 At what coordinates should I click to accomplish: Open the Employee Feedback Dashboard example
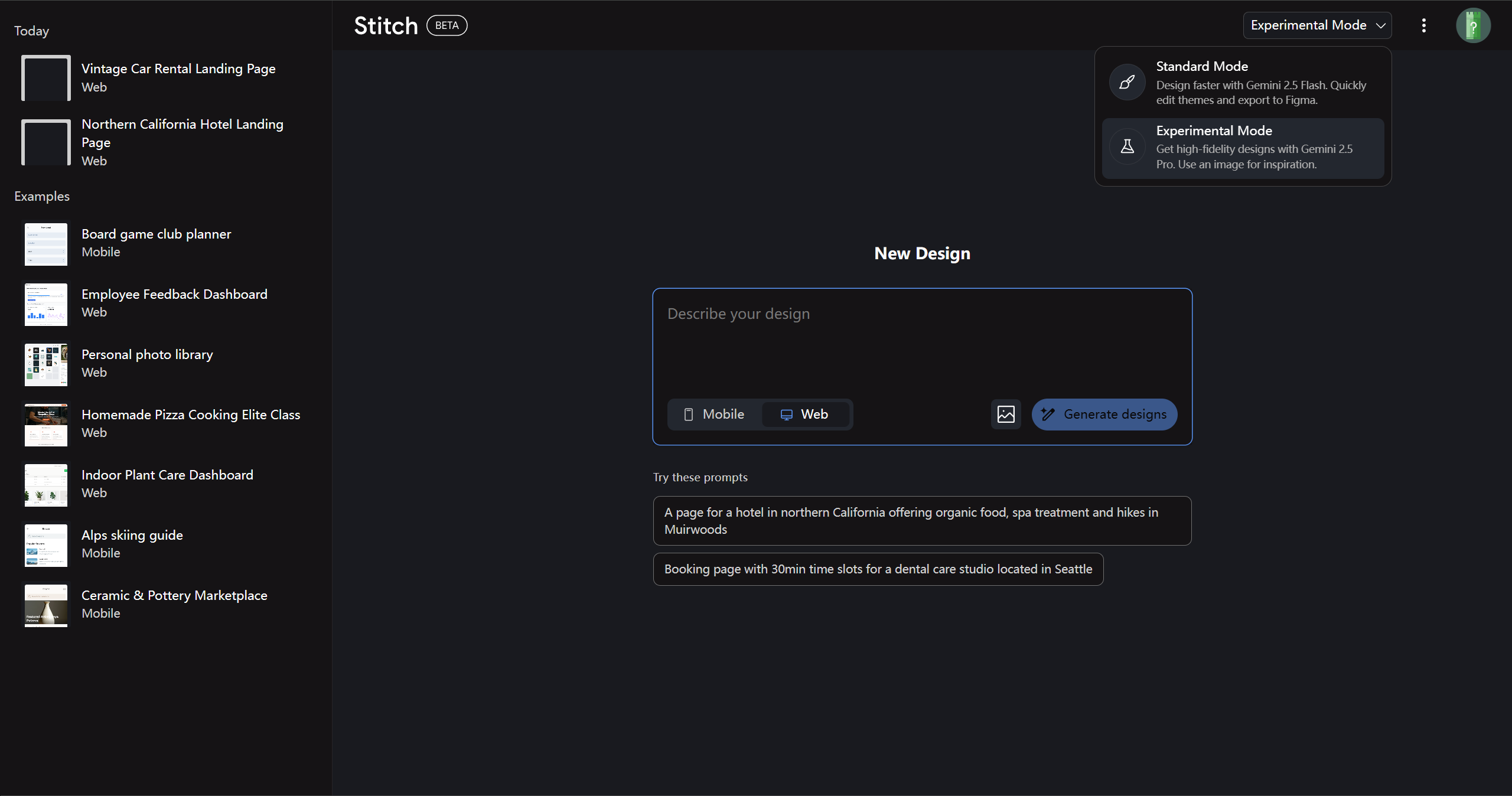(174, 302)
